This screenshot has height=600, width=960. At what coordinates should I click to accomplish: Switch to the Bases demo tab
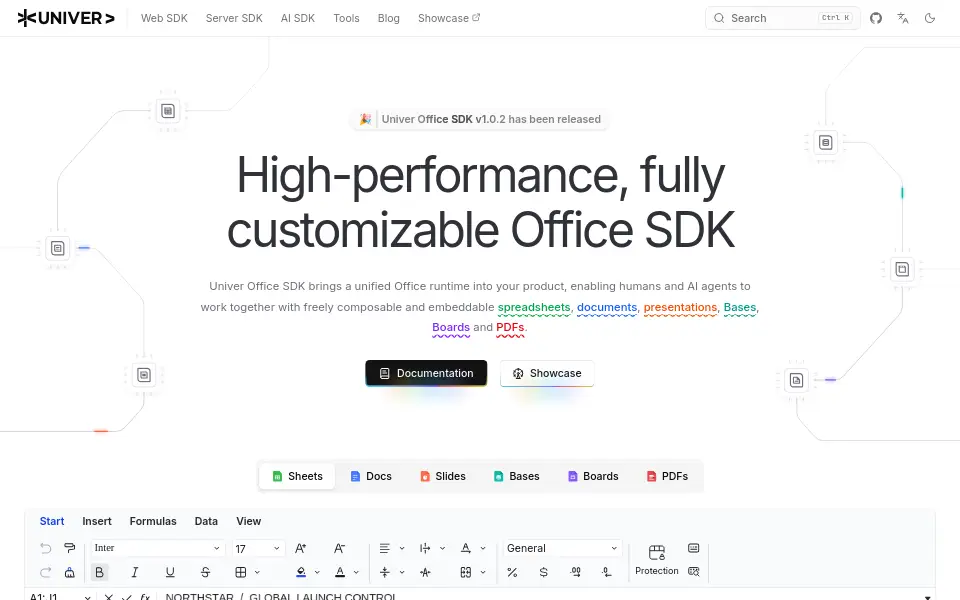pos(516,476)
